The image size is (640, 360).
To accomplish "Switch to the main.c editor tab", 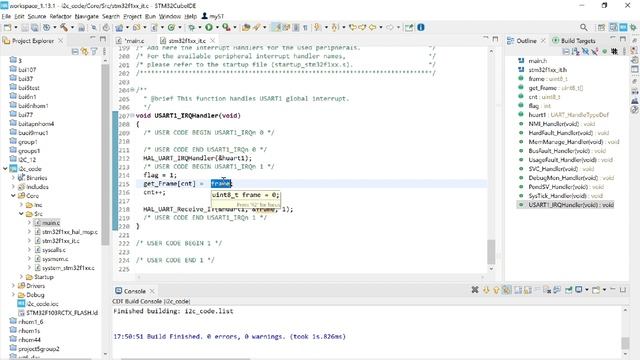I will pos(131,41).
